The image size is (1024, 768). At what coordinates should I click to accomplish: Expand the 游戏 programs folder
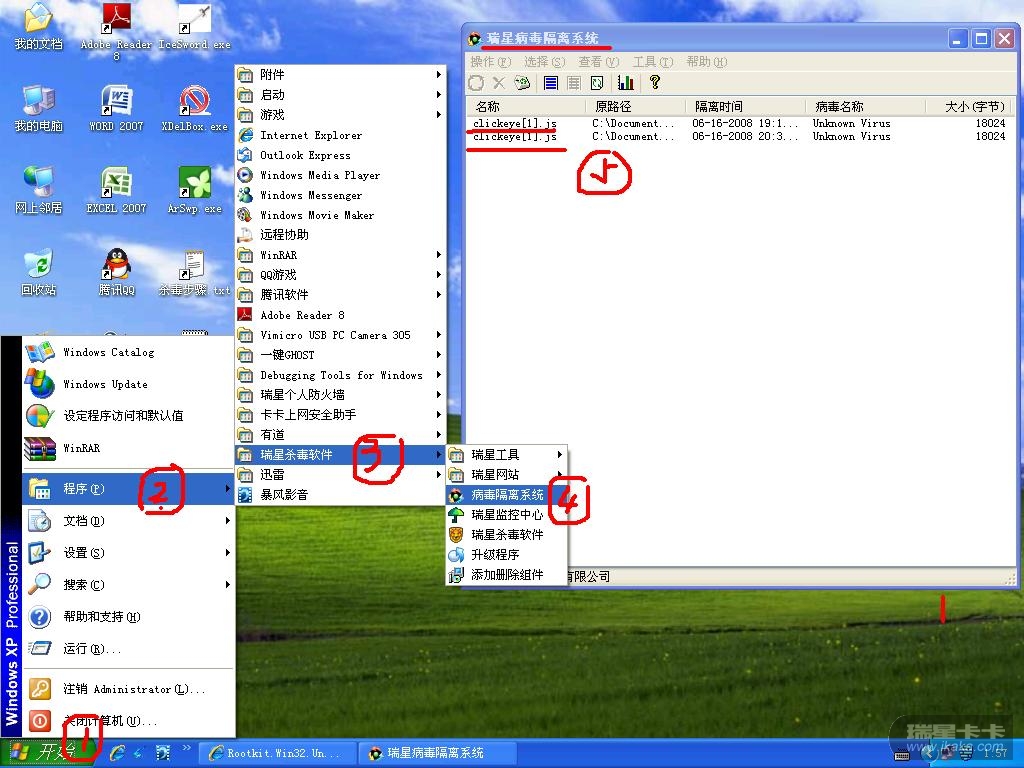[x=340, y=114]
